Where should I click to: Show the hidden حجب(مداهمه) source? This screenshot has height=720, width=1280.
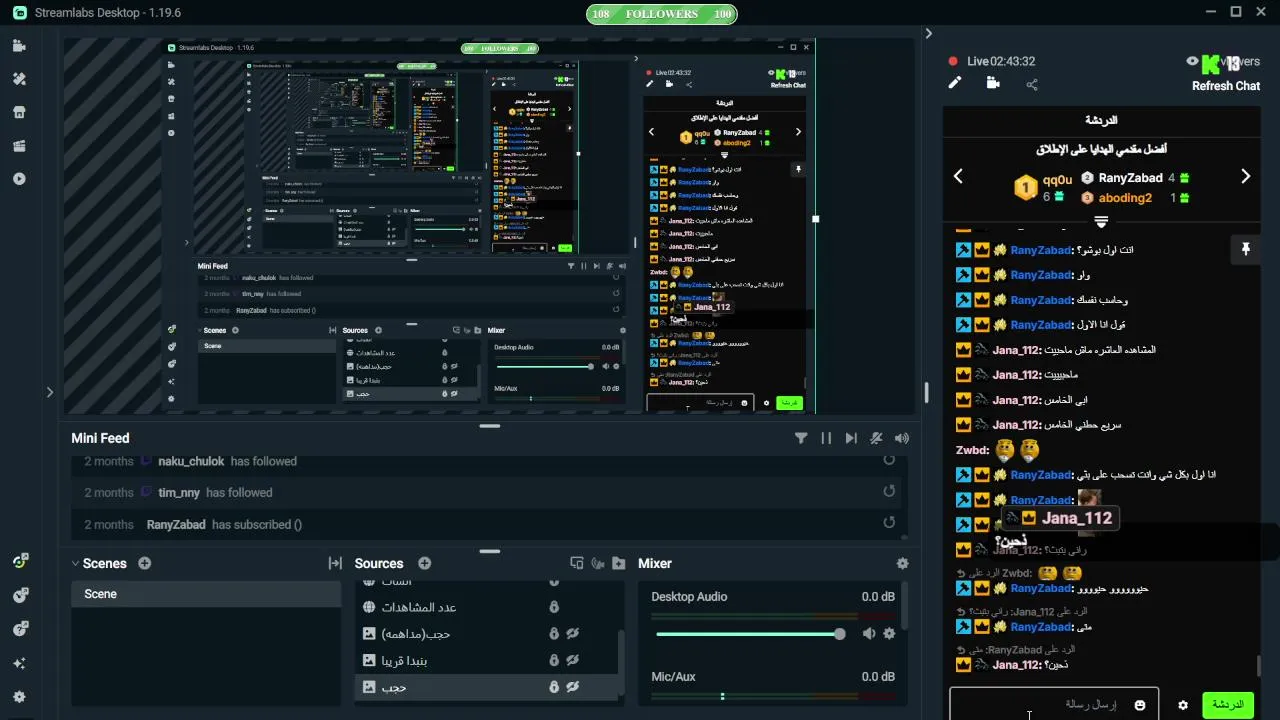[573, 634]
